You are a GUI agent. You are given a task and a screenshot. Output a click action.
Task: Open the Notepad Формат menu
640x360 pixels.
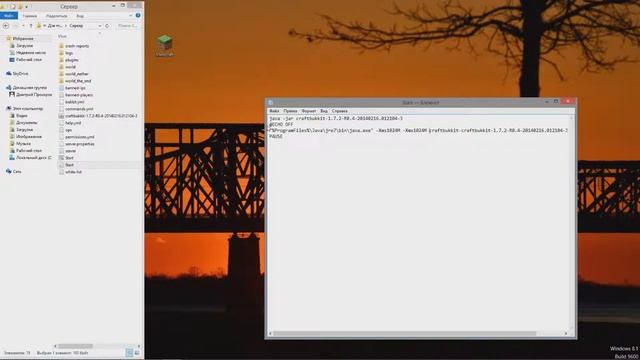tap(309, 111)
